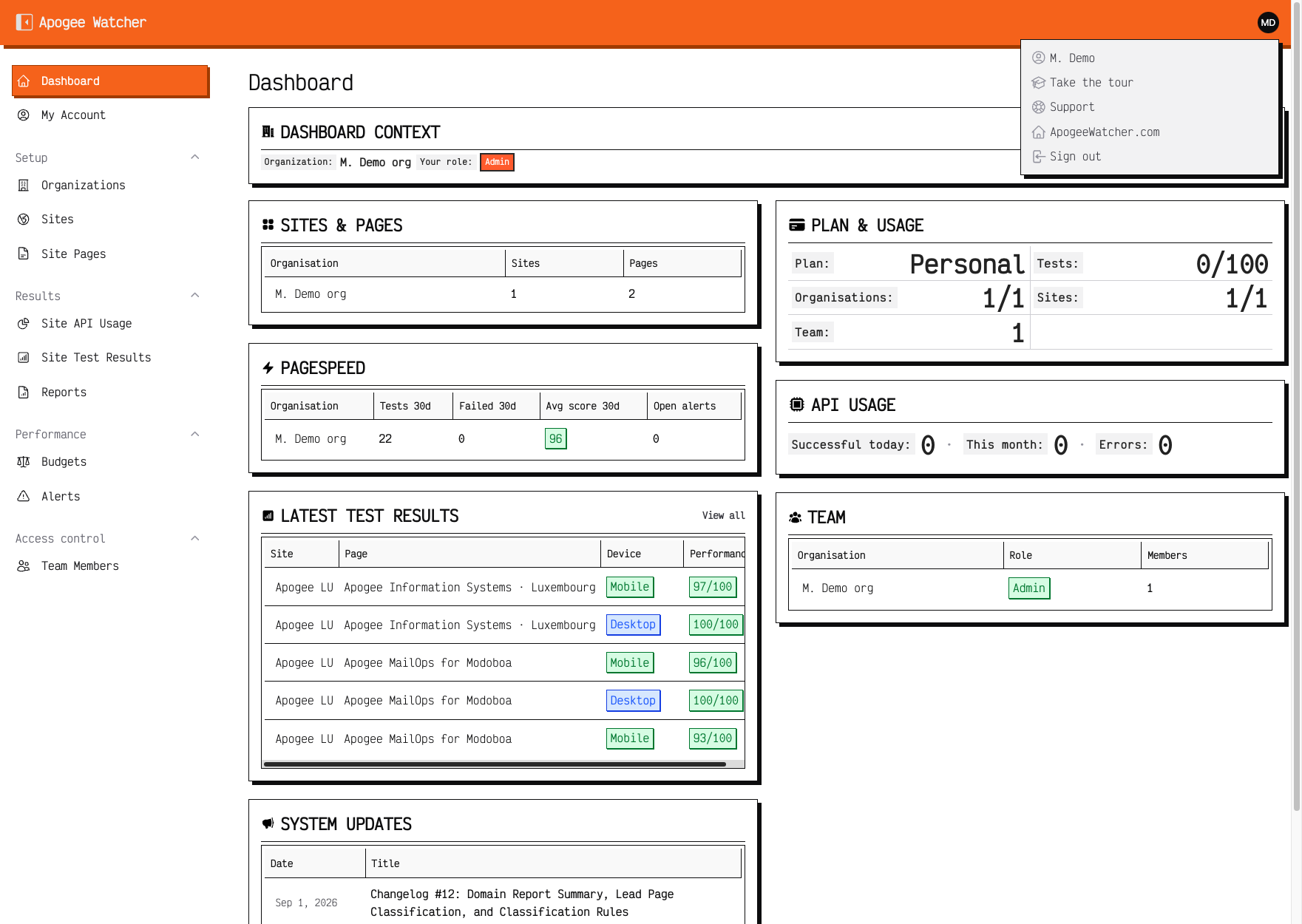The image size is (1302, 924).
Task: Click the Team Members people icon
Action: click(24, 565)
